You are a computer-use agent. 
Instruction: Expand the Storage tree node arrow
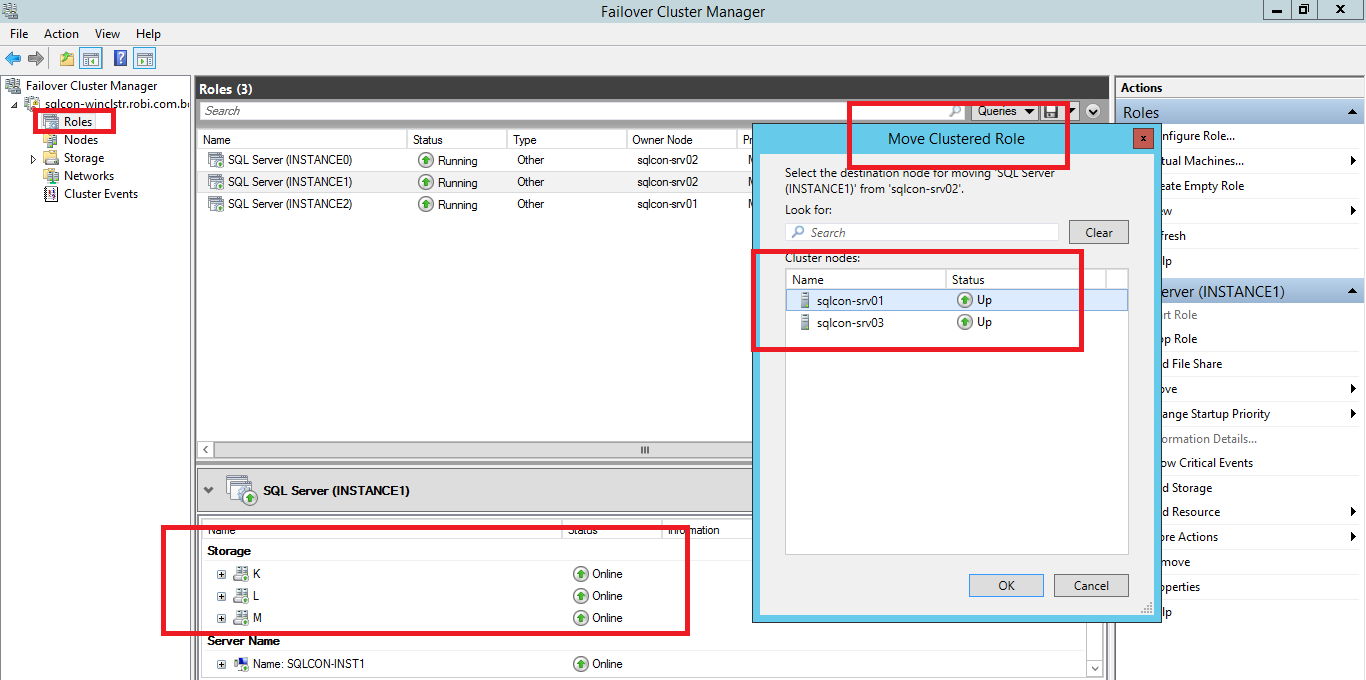pos(33,159)
